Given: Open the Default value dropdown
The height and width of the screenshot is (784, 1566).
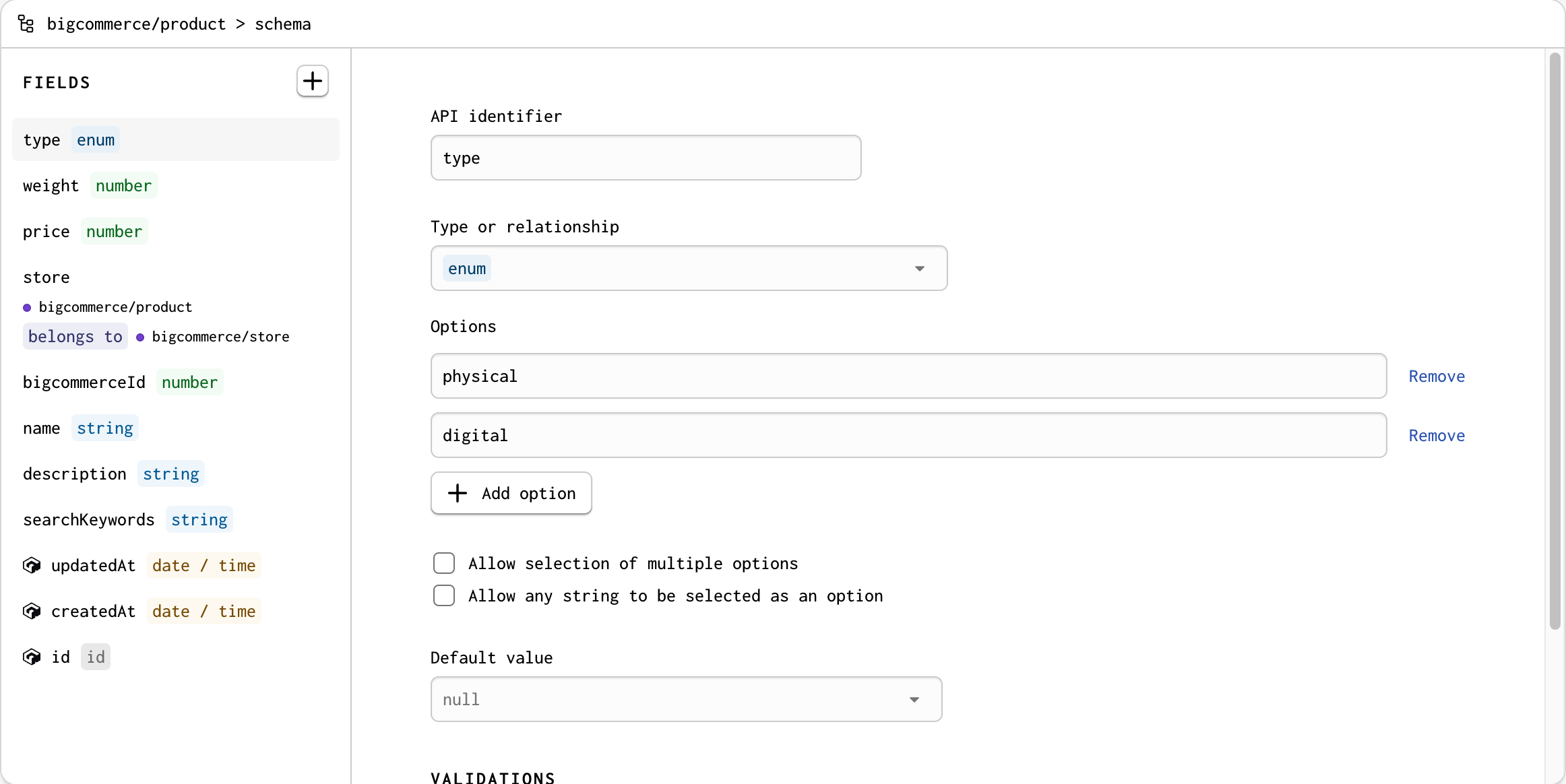Looking at the screenshot, I should [x=686, y=699].
